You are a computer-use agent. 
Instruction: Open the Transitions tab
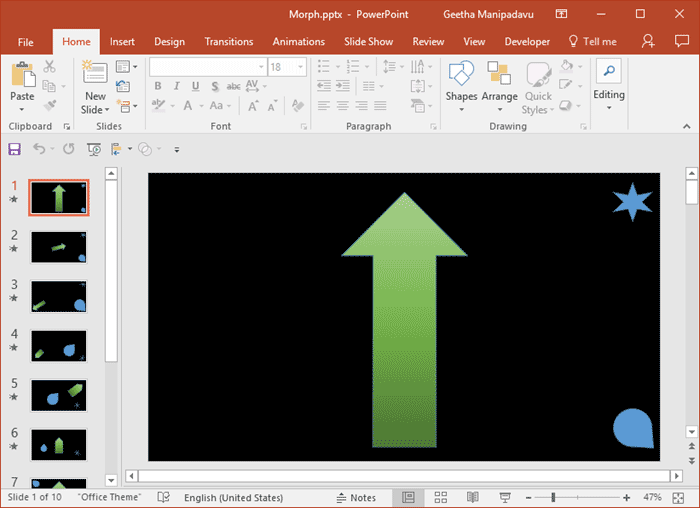[x=228, y=42]
